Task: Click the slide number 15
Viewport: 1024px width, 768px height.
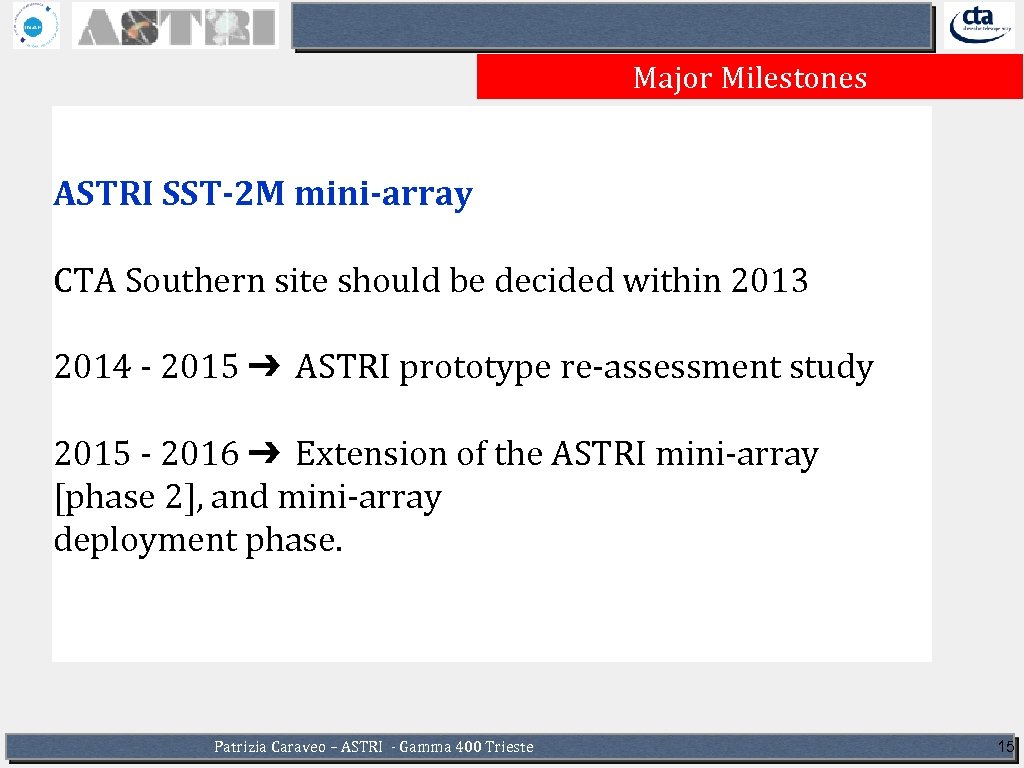Action: [x=1006, y=746]
